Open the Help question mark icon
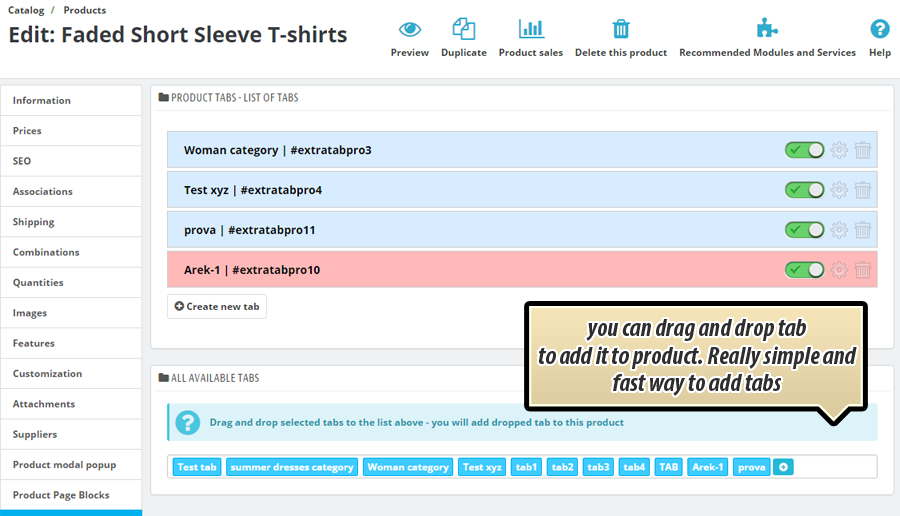The width and height of the screenshot is (900, 516). click(880, 28)
